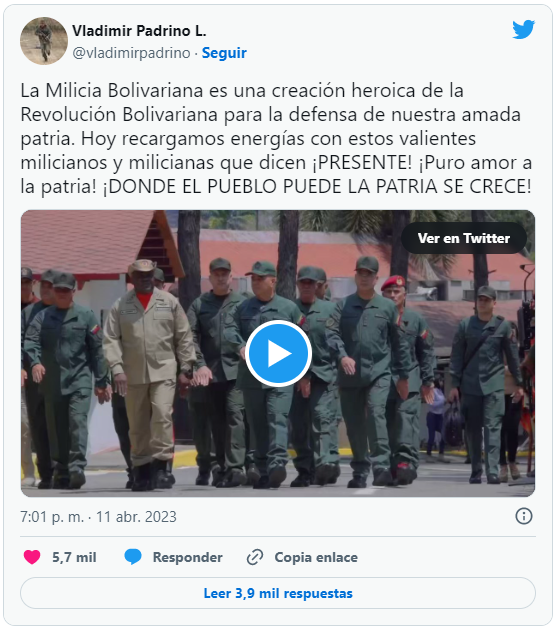This screenshot has width=558, height=630.
Task: Click the Responder label
Action: (x=188, y=557)
